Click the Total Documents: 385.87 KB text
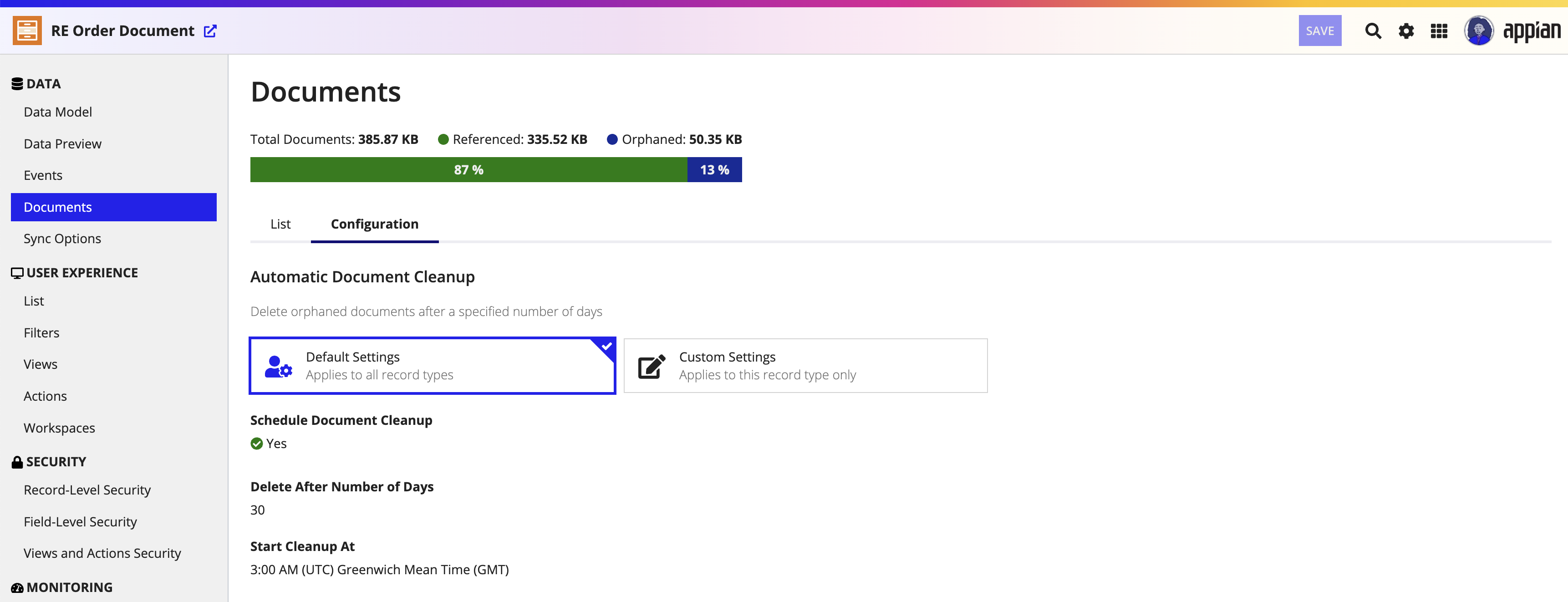This screenshot has height=602, width=1568. 334,139
